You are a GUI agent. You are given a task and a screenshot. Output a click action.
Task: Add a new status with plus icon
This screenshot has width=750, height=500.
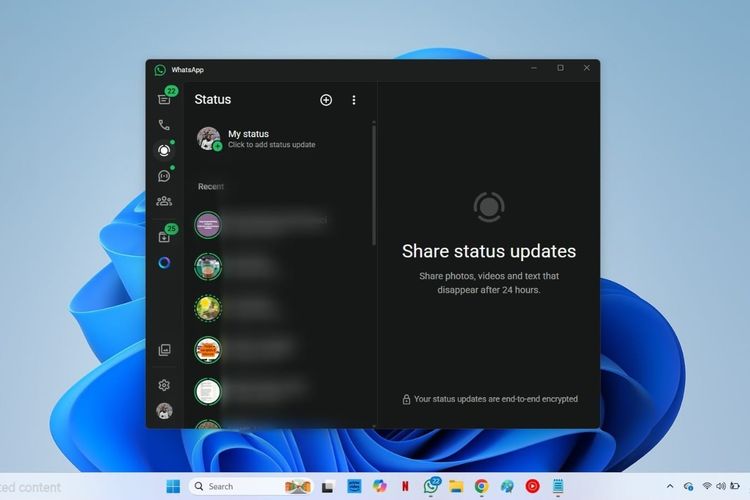pyautogui.click(x=326, y=100)
